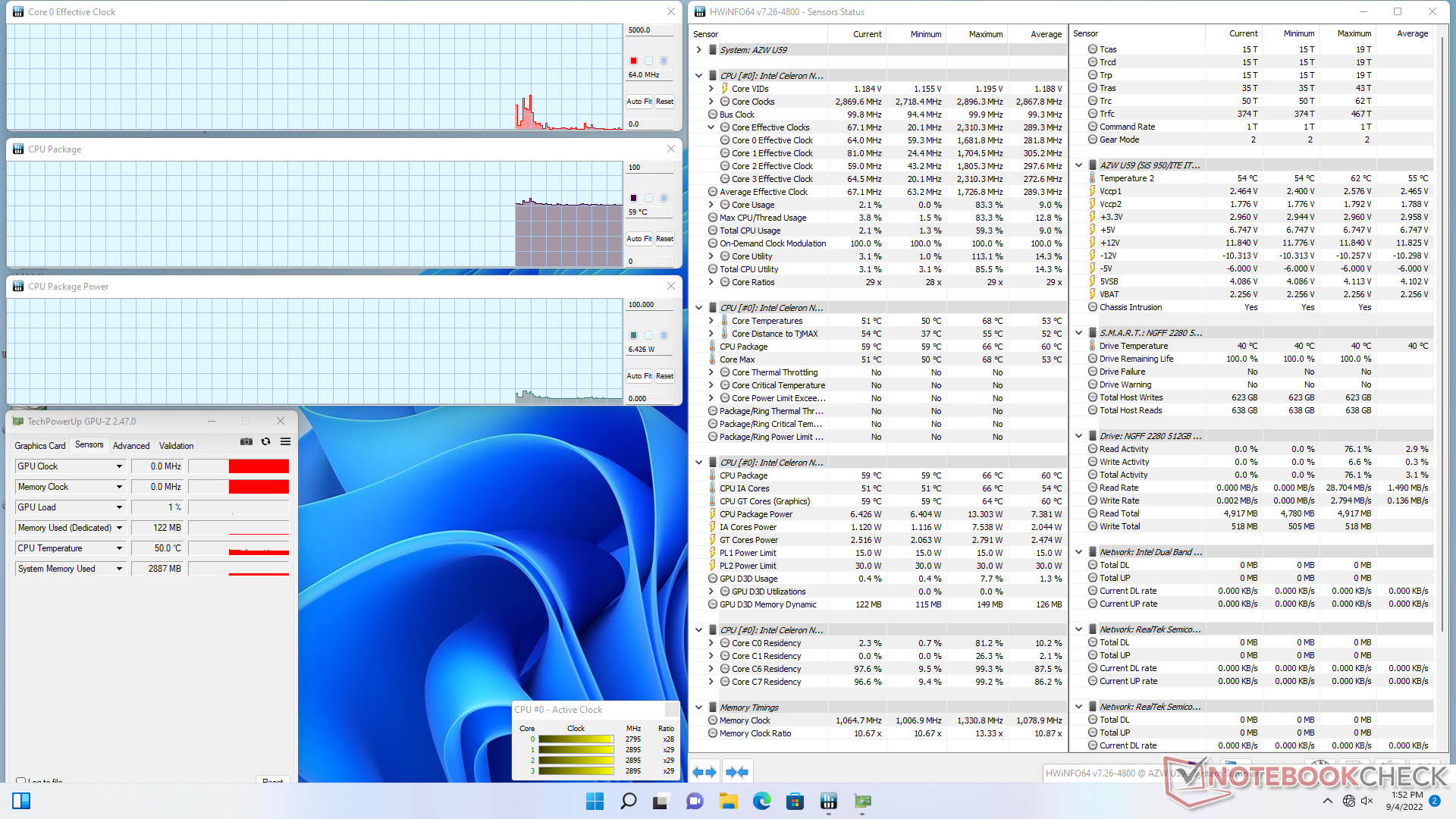Toggle the middle checkbox in CPU Package graph
Viewport: 1456px width, 819px height.
pos(649,198)
